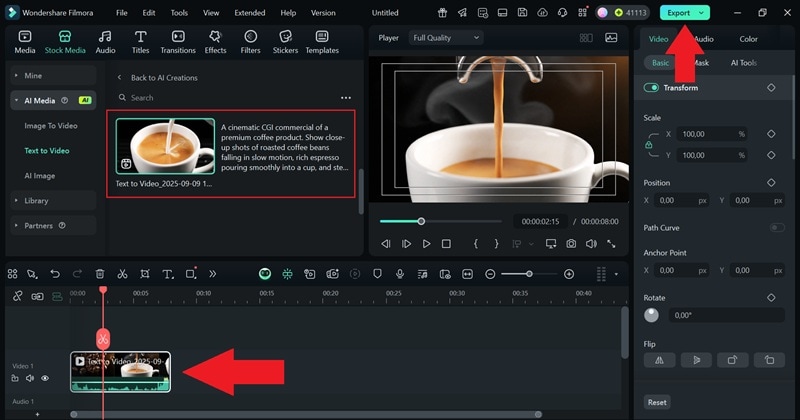Show more timeline tools via double chevron
800x420 pixels.
(212, 274)
